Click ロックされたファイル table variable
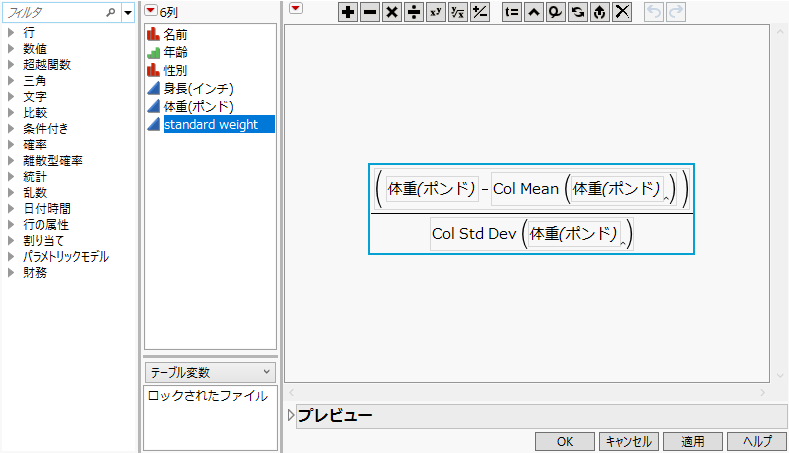The image size is (789, 453). [208, 396]
